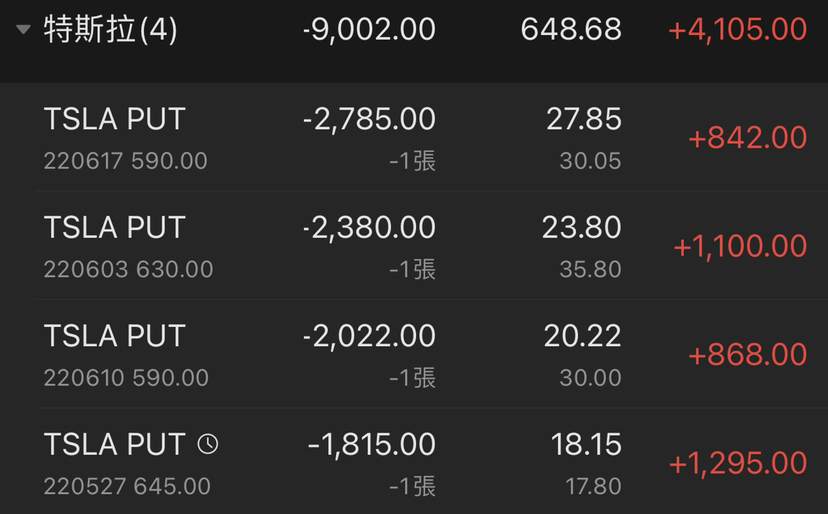Click the clock icon beside TSLA PUT

(x=208, y=444)
